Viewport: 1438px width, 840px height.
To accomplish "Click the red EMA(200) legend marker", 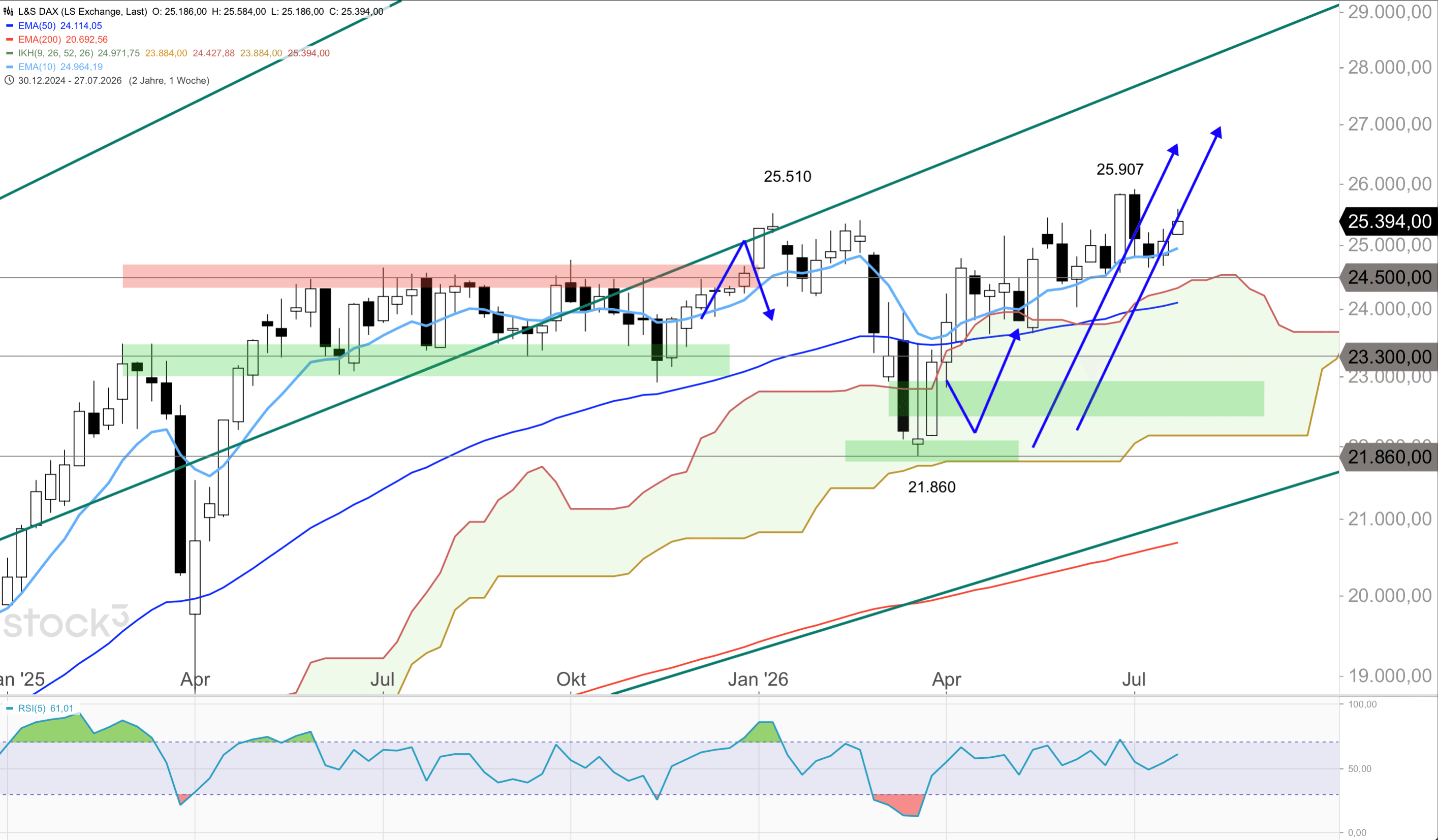I will point(9,39).
